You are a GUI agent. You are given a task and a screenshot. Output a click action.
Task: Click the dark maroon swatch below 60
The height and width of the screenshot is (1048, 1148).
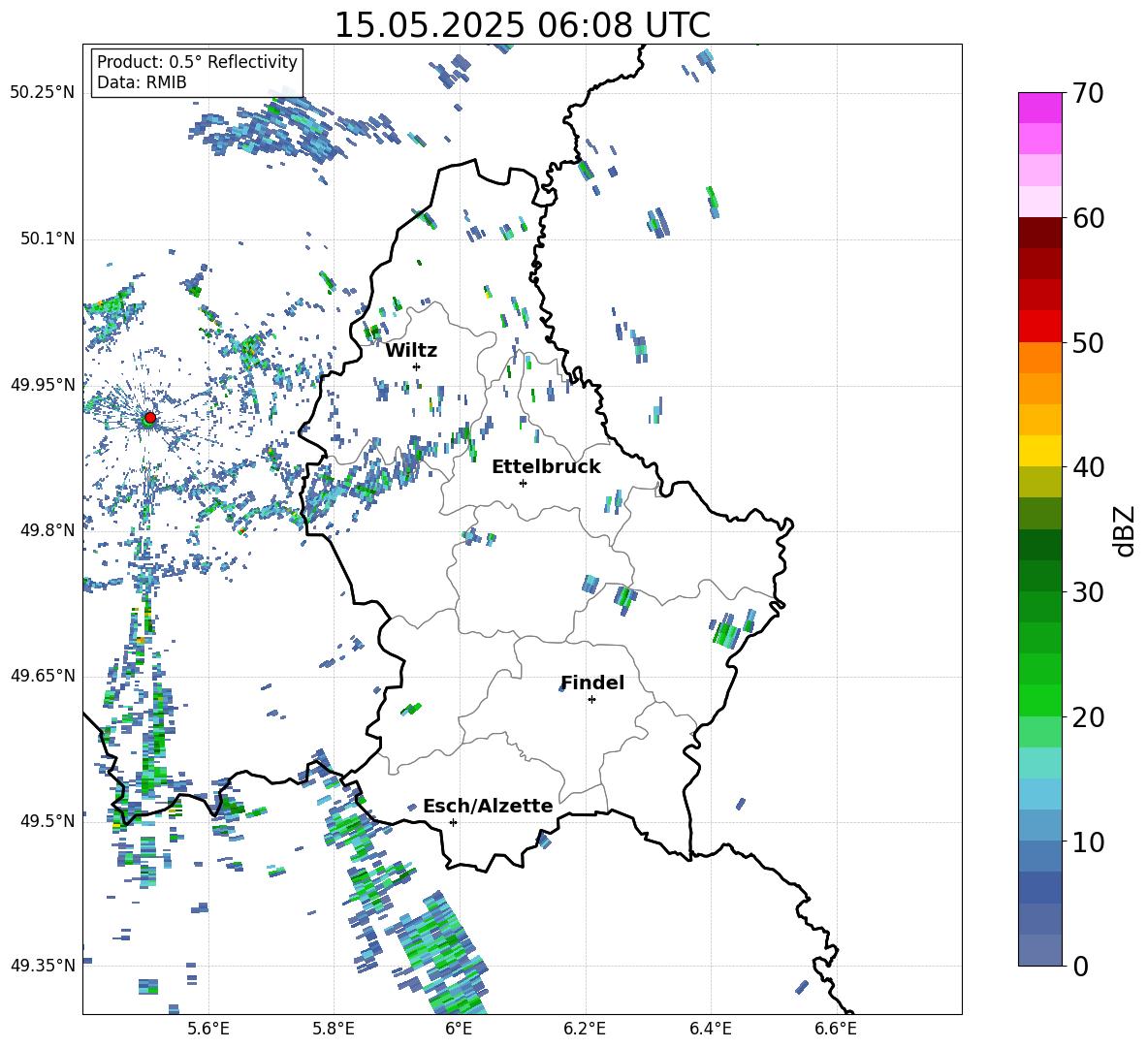click(x=1039, y=233)
